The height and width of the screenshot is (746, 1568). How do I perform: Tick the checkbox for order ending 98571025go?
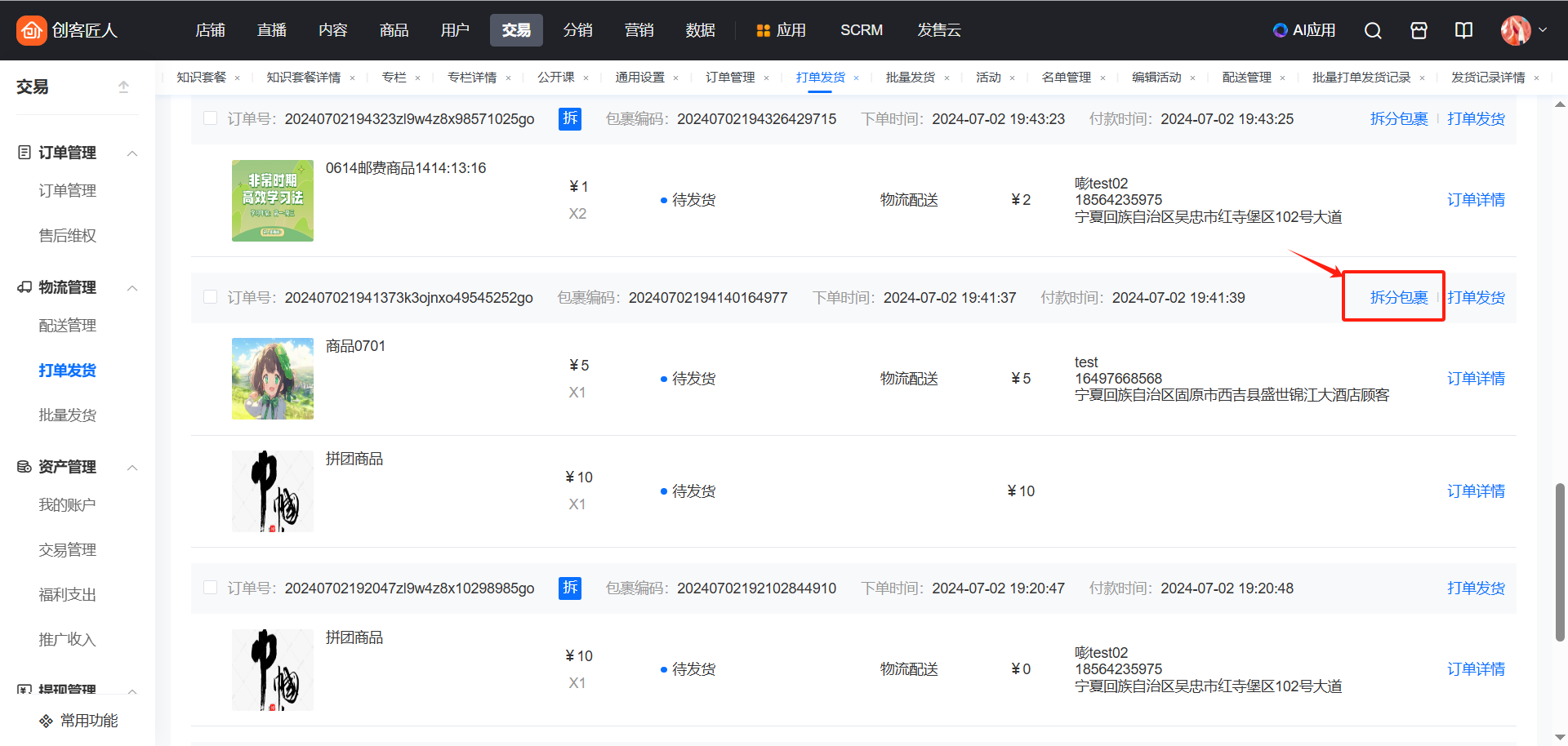[211, 118]
